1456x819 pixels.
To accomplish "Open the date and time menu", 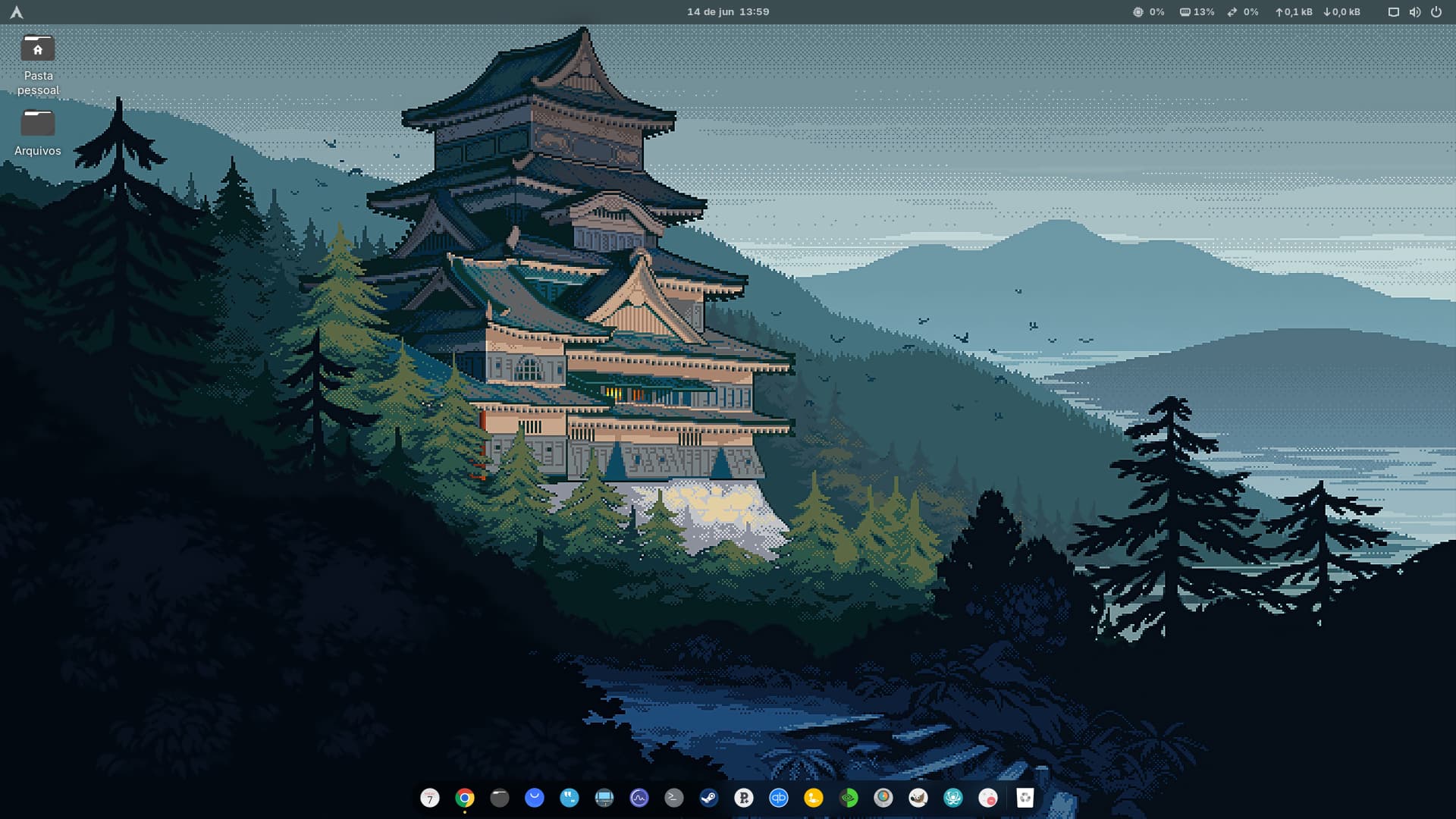I will [x=728, y=12].
